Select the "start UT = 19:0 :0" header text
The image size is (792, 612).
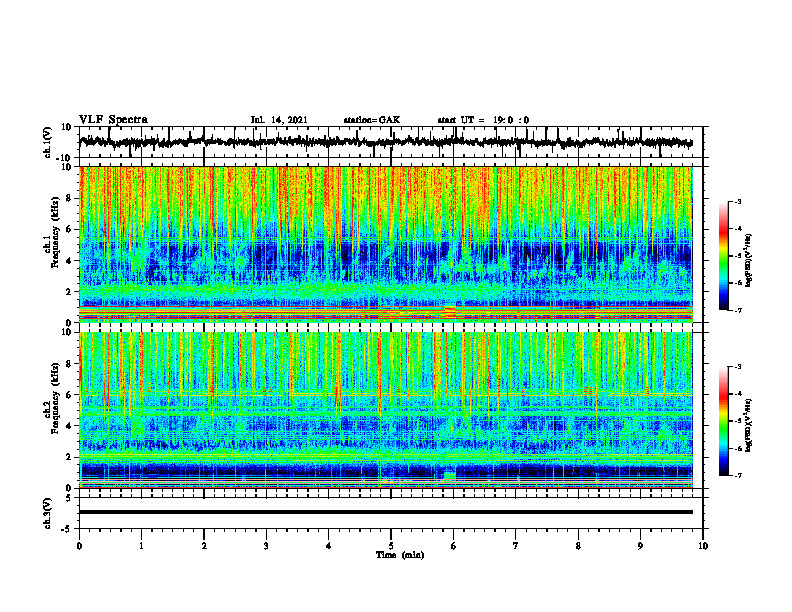point(483,120)
